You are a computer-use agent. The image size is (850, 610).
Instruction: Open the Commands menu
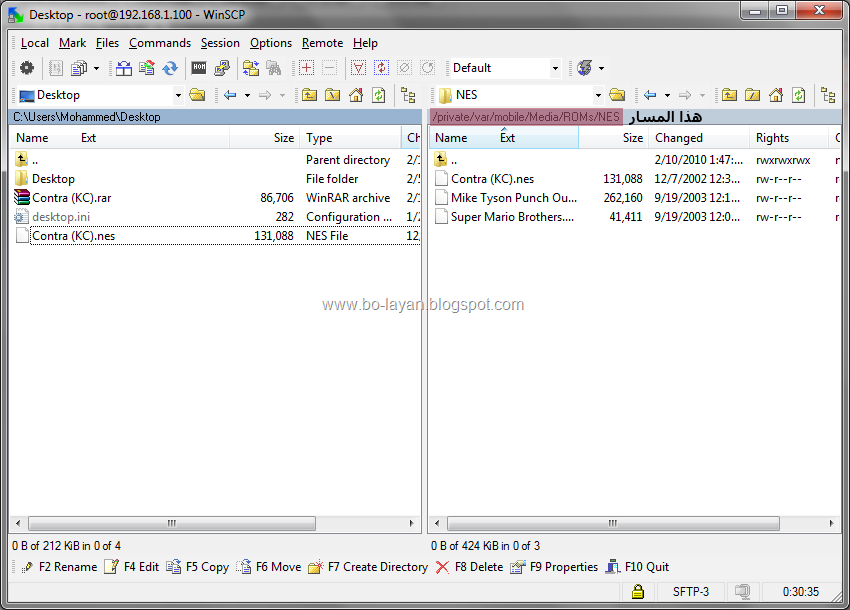(x=160, y=43)
